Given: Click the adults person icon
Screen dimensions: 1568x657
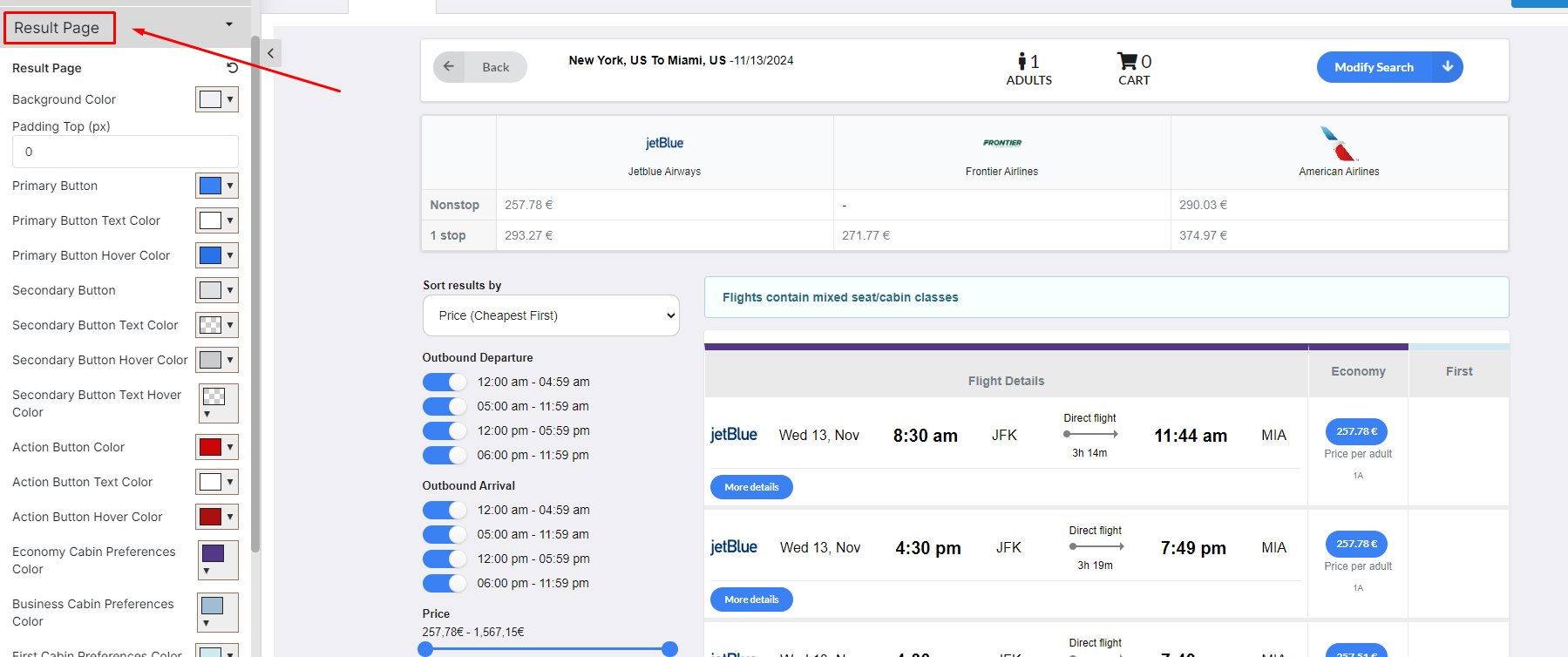Looking at the screenshot, I should pyautogui.click(x=1022, y=61).
